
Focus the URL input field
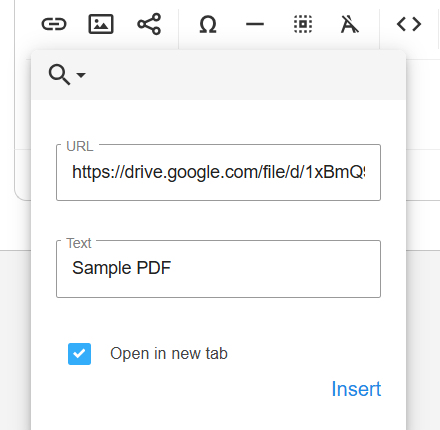pyautogui.click(x=218, y=172)
